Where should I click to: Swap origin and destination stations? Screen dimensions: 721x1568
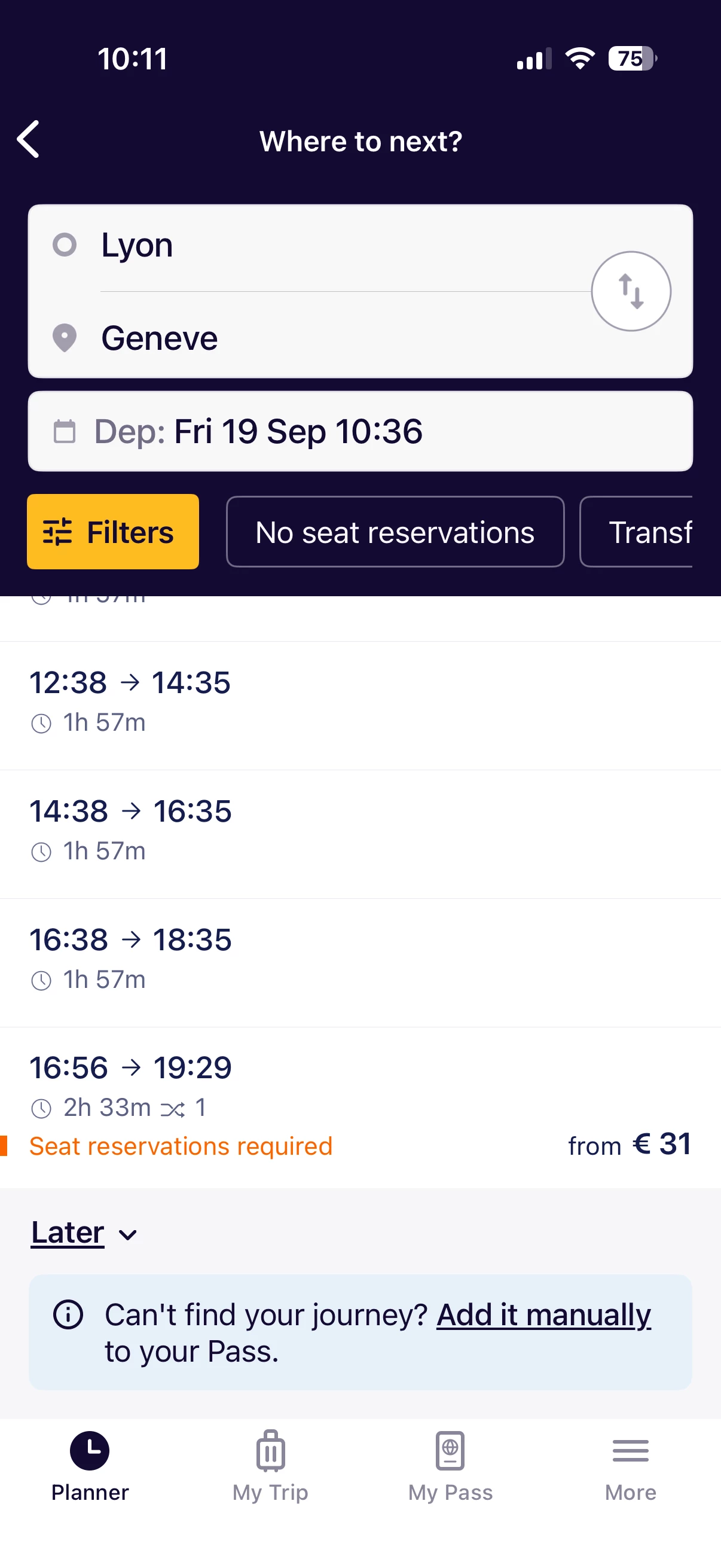[630, 291]
